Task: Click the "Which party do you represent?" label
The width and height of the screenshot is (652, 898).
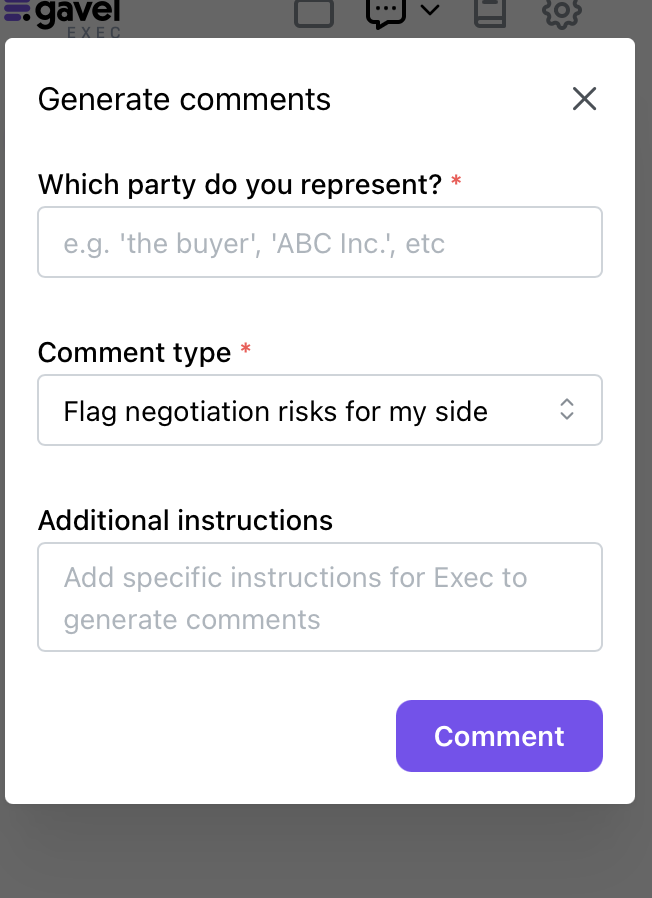Action: click(239, 185)
